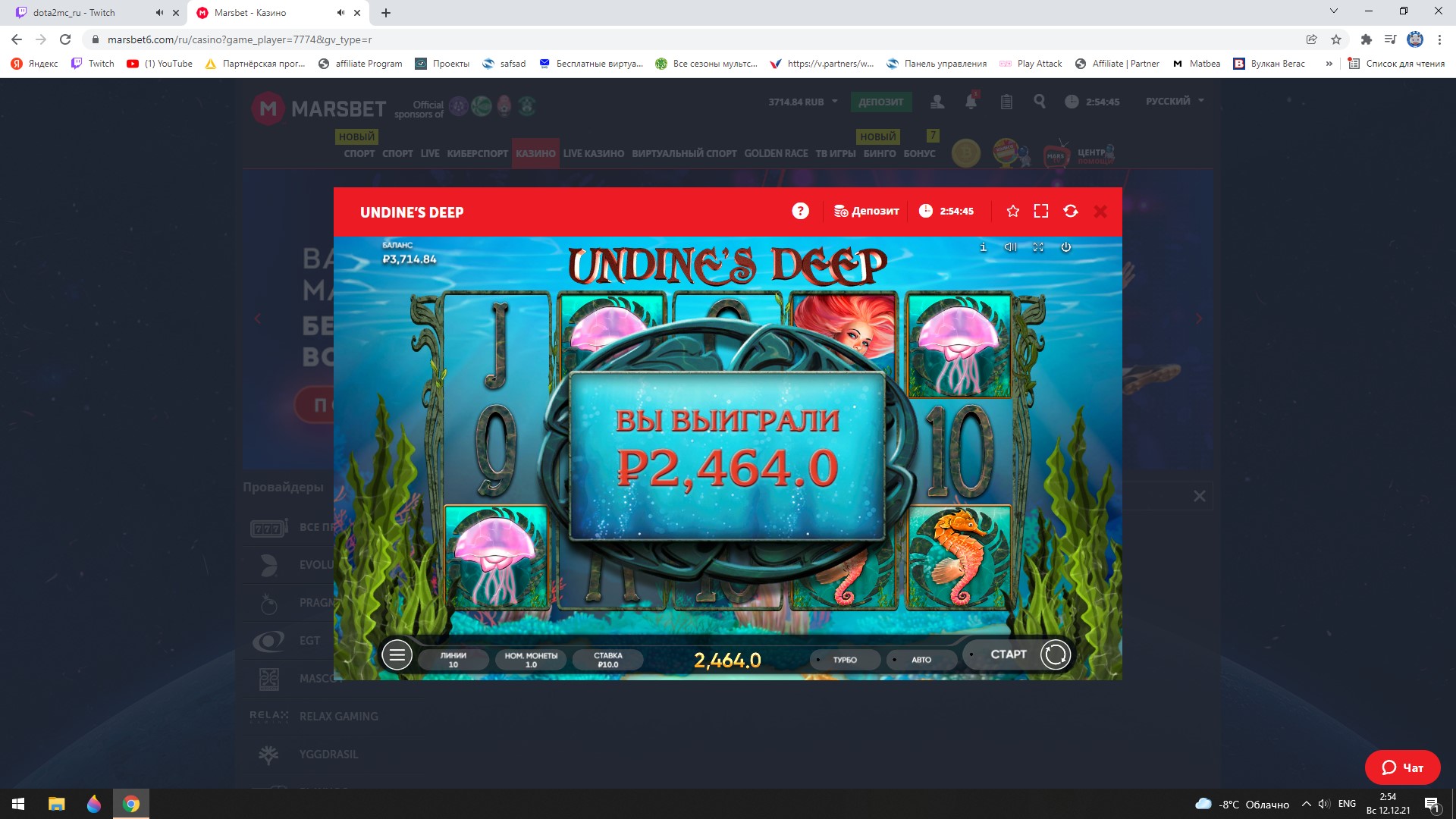Mute the Marsbet browser tab audio
Viewport: 1456px width, 819px height.
coord(340,13)
